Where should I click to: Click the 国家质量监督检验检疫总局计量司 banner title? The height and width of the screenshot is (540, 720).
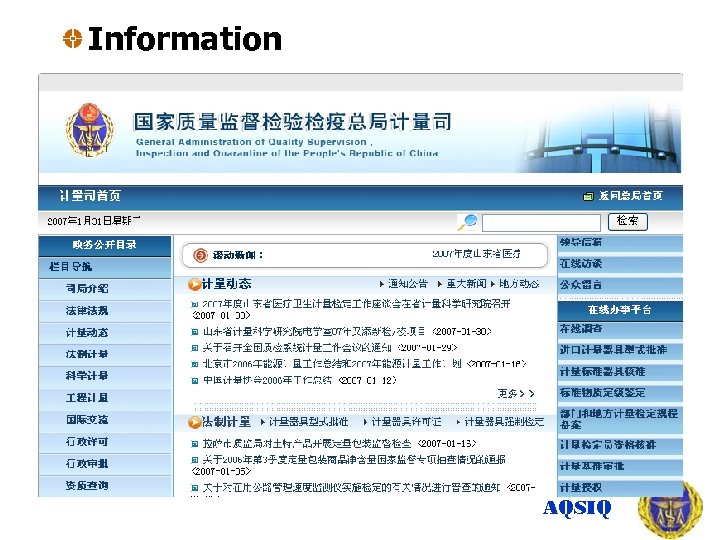(292, 122)
